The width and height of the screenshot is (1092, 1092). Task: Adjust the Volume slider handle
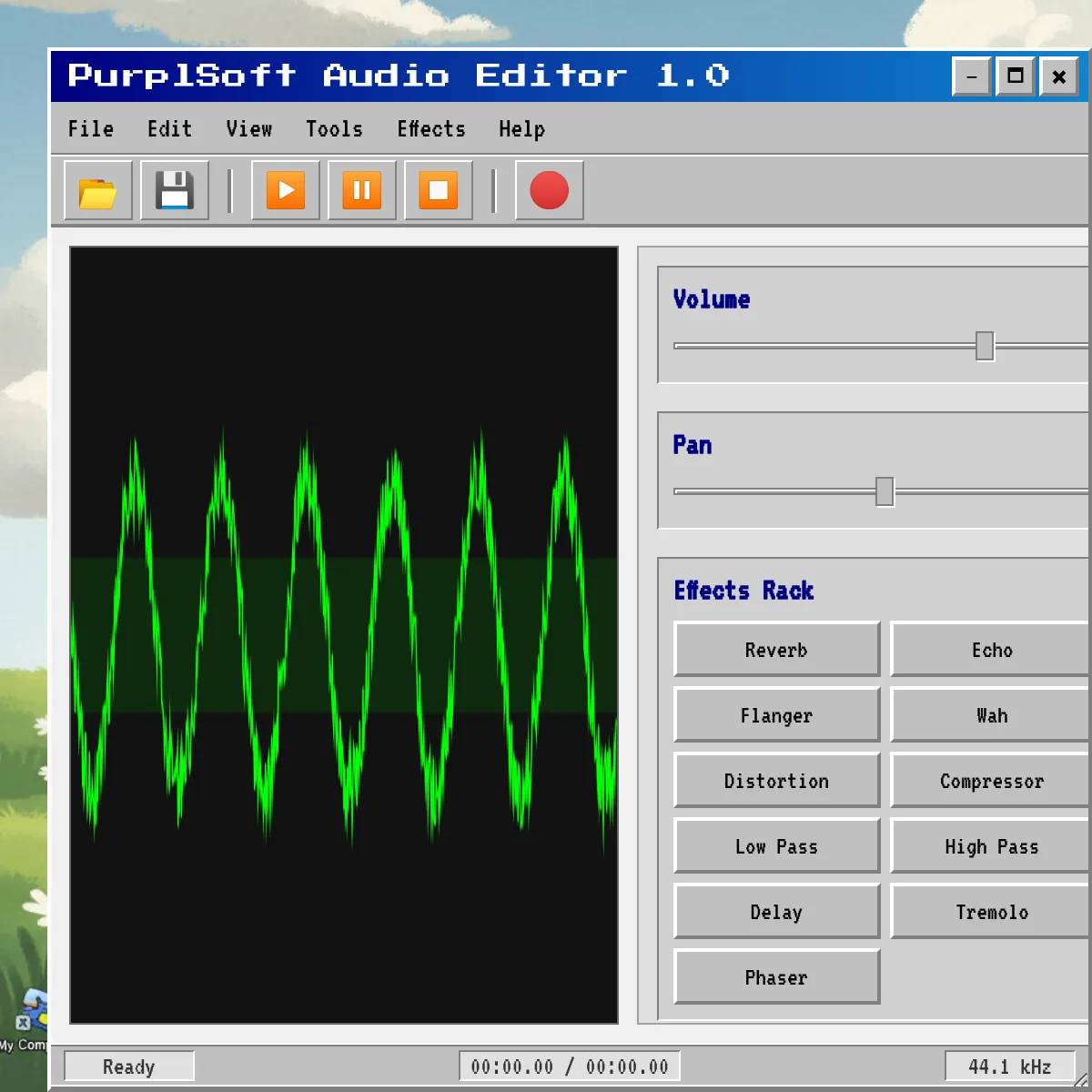pyautogui.click(x=985, y=347)
